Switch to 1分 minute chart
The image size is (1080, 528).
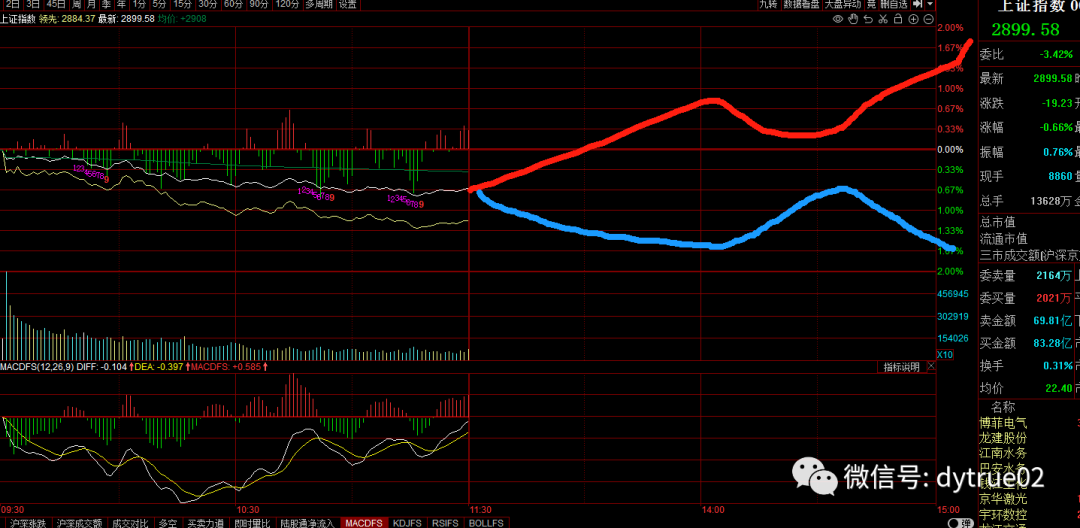140,4
